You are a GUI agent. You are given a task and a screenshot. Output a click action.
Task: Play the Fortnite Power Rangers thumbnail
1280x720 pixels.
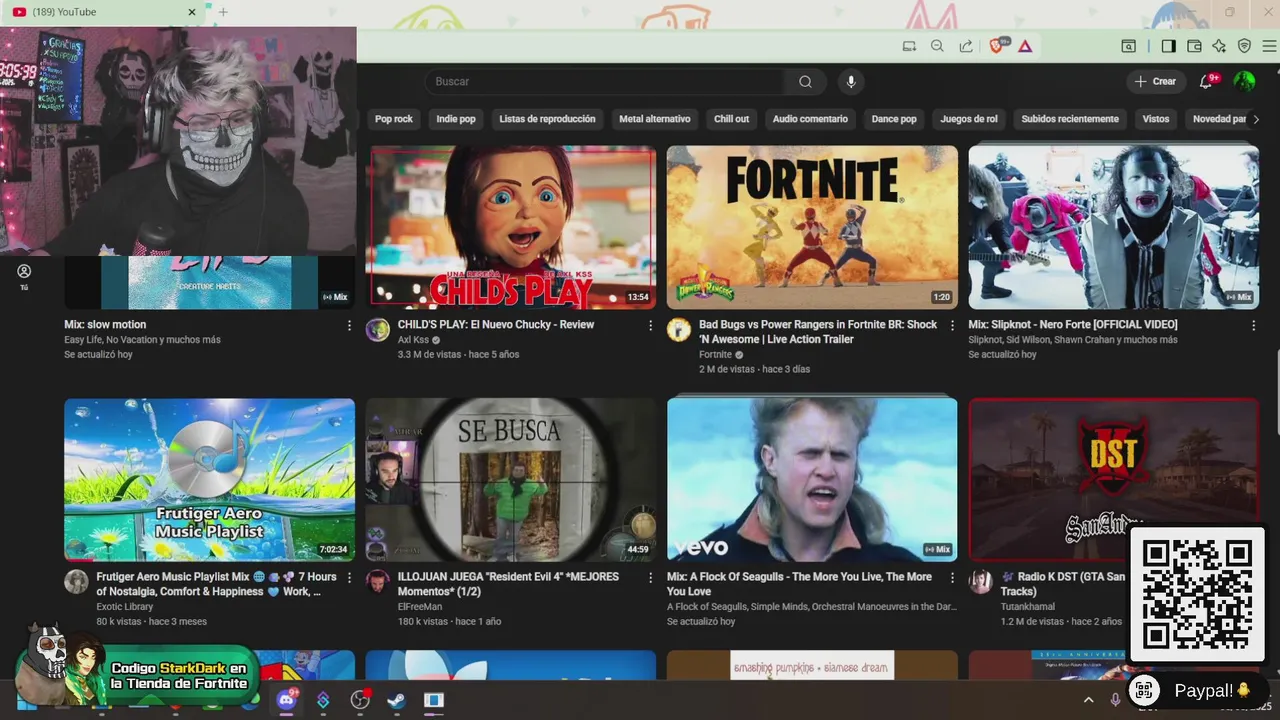(x=812, y=227)
